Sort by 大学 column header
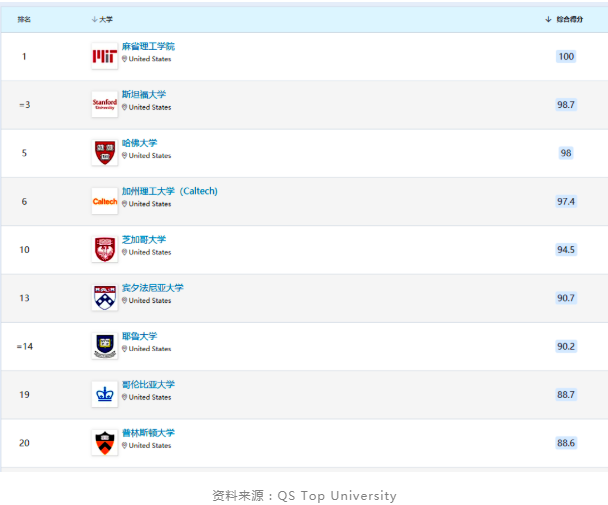 coord(106,19)
